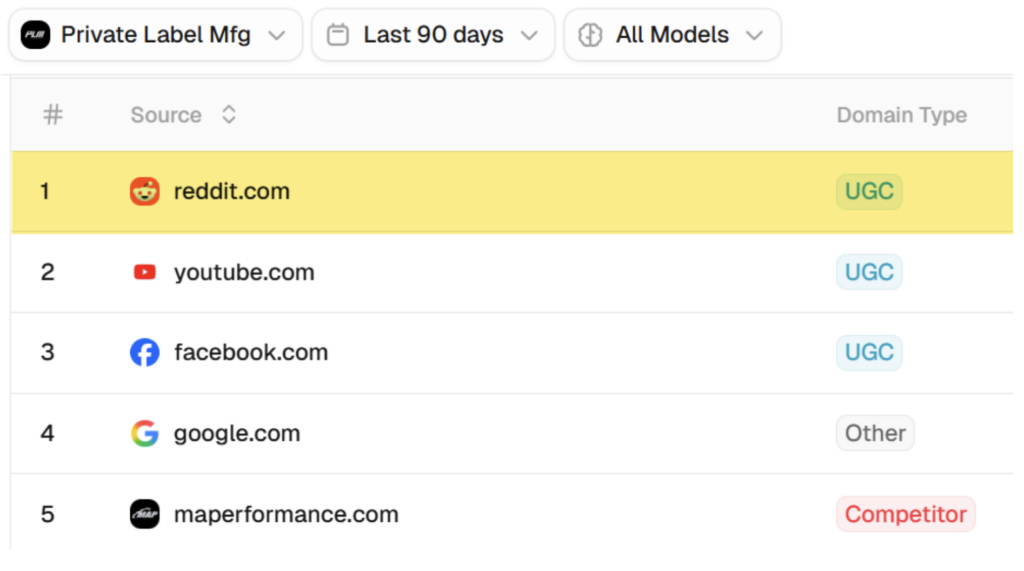The width and height of the screenshot is (1024, 571).
Task: Click the maperformance.com MAP logo icon
Action: point(145,514)
